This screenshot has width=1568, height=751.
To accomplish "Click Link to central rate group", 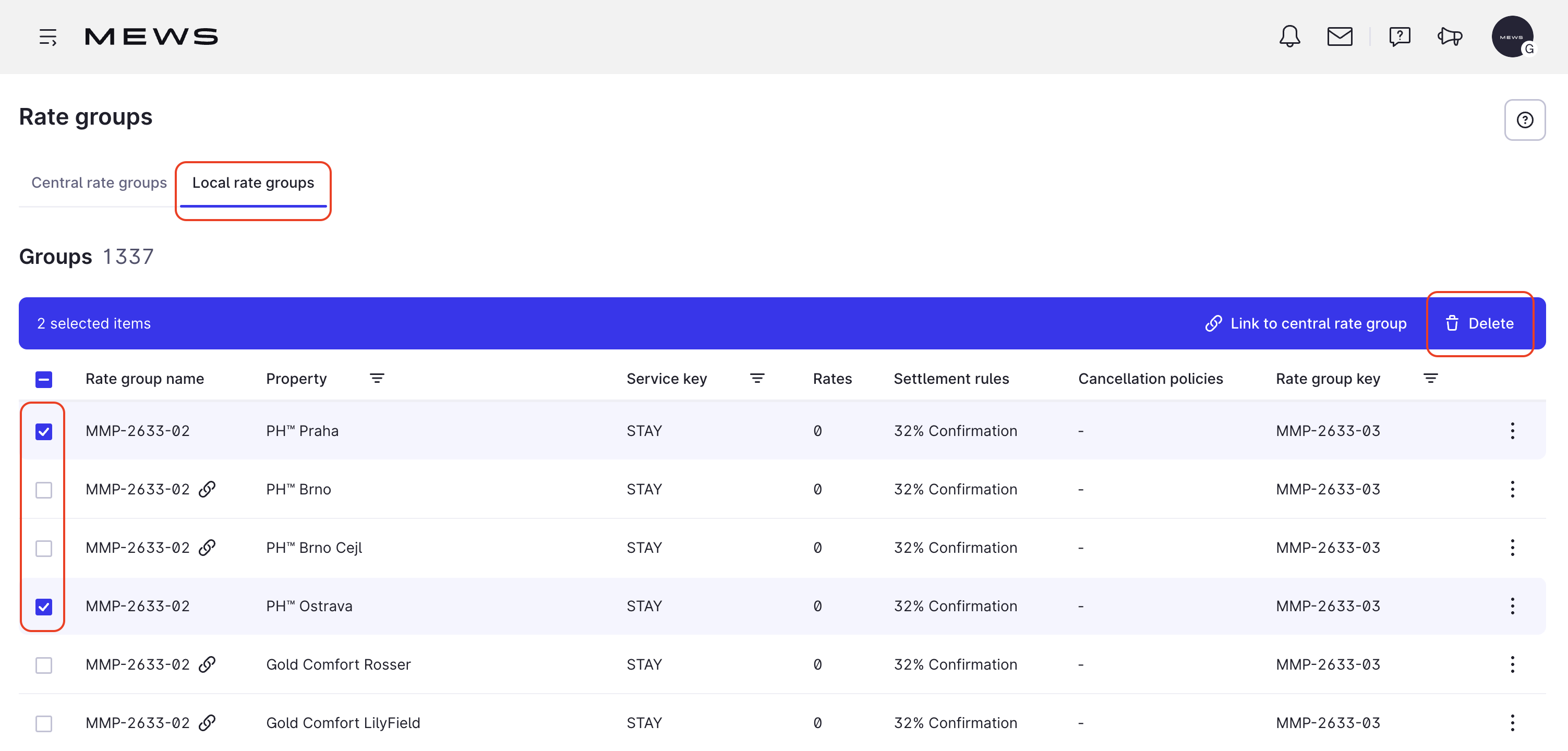I will point(1306,323).
